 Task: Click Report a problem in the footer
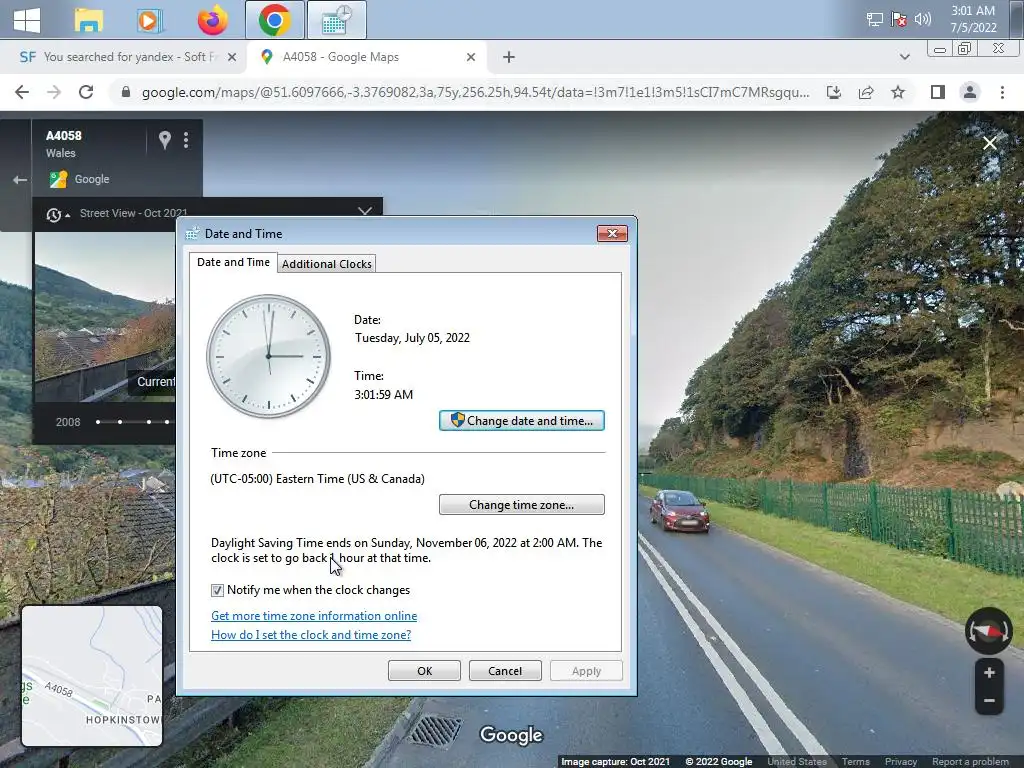click(970, 761)
